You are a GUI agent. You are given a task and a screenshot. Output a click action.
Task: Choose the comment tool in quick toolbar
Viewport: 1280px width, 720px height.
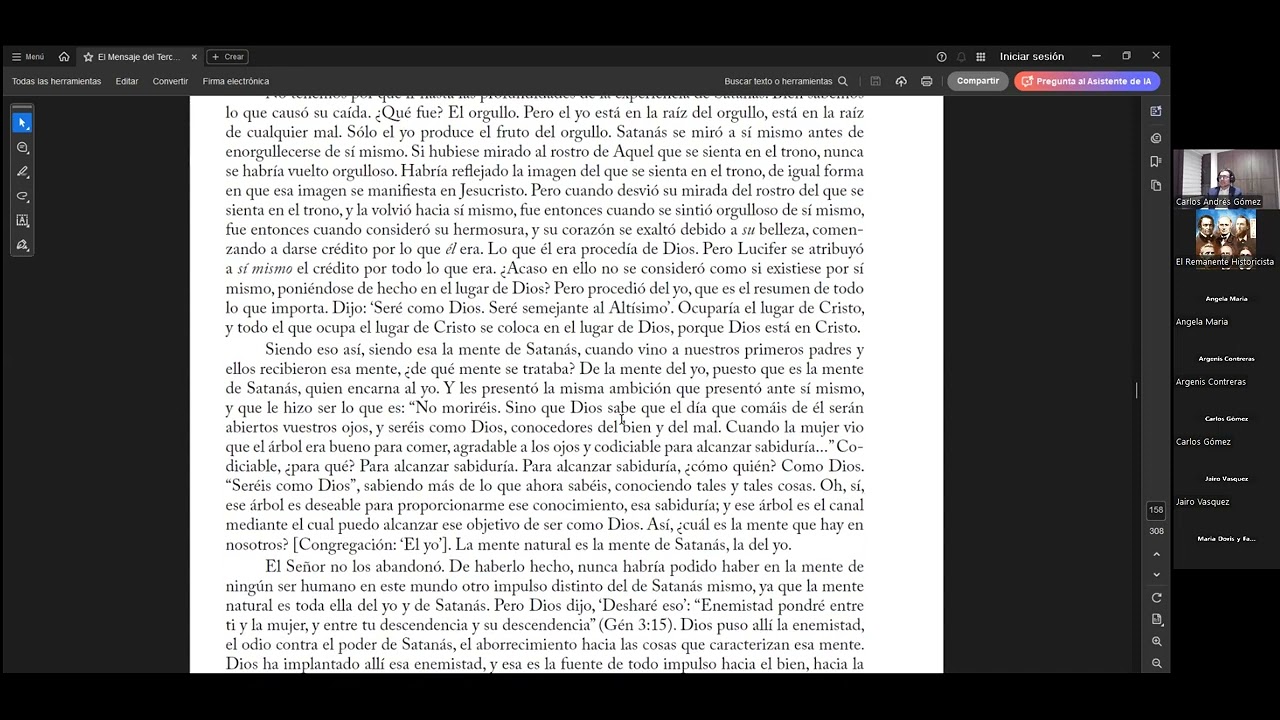(x=22, y=147)
